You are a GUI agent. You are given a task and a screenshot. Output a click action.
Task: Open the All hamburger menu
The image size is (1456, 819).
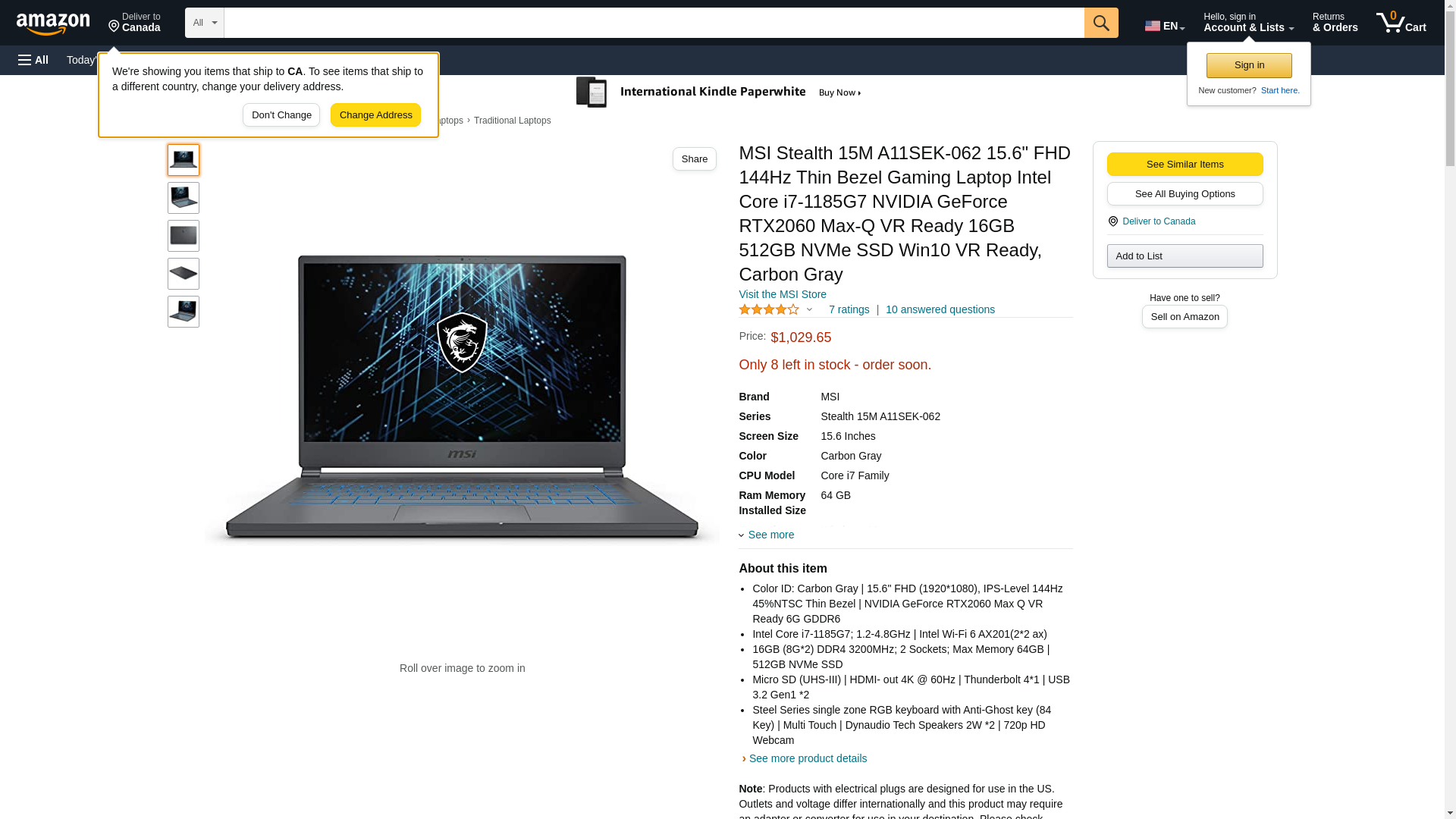coord(33,60)
